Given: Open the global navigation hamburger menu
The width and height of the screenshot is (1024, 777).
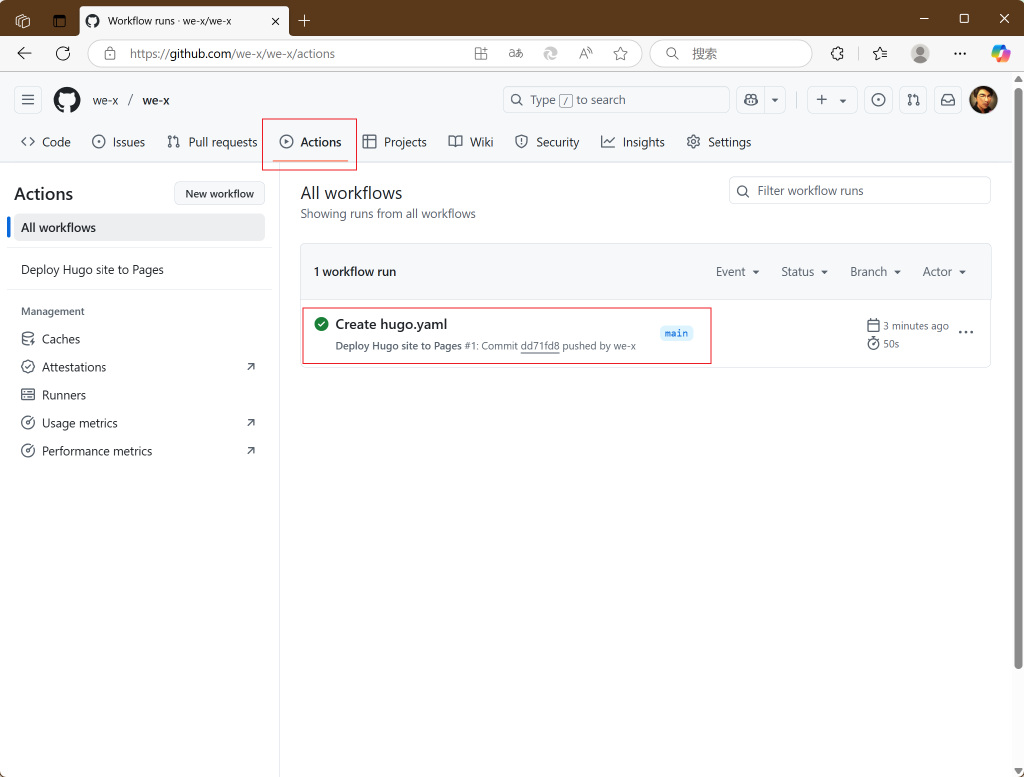Looking at the screenshot, I should point(28,100).
